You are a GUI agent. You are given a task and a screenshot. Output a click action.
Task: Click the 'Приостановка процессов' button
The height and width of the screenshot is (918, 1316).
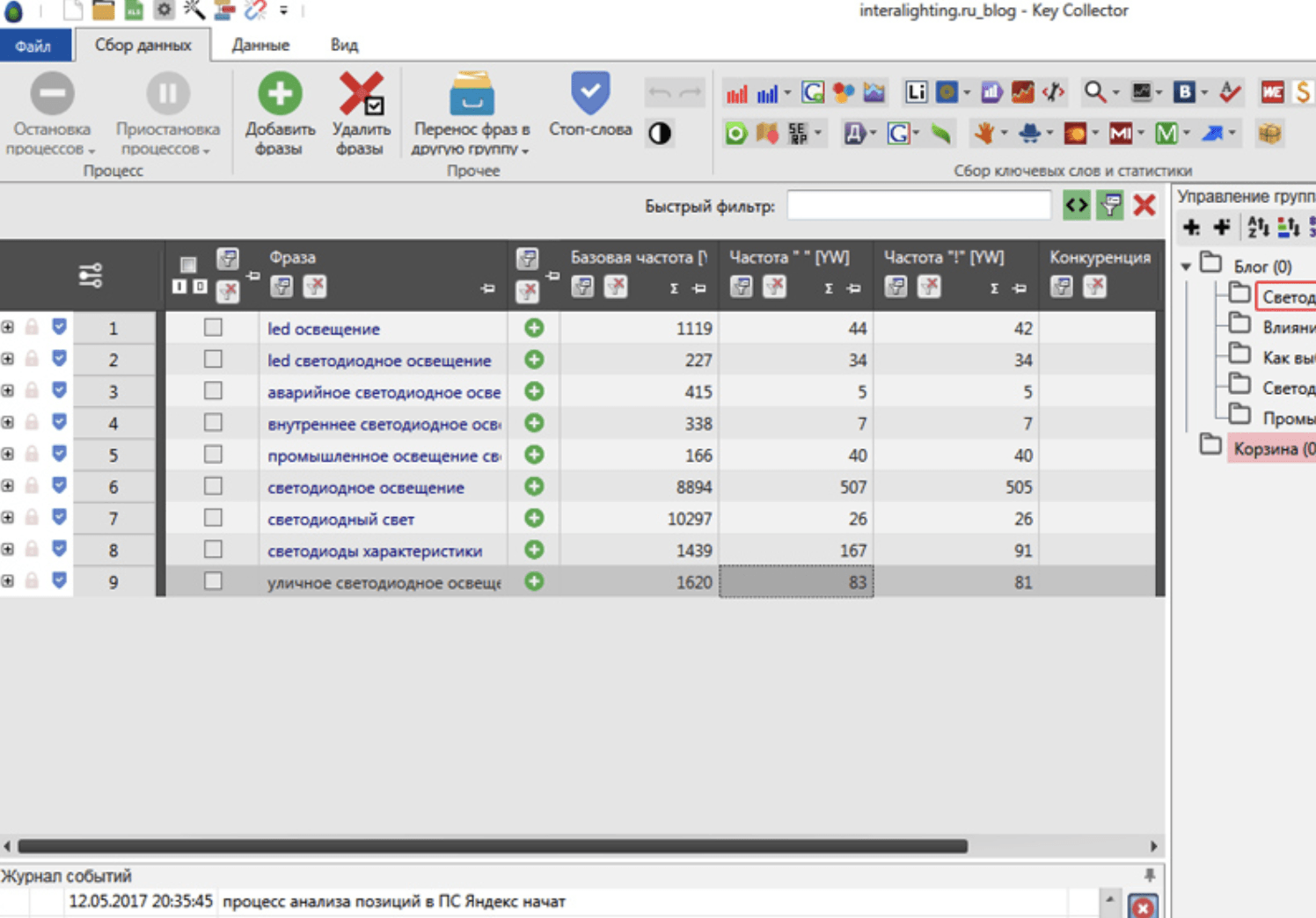tap(168, 113)
